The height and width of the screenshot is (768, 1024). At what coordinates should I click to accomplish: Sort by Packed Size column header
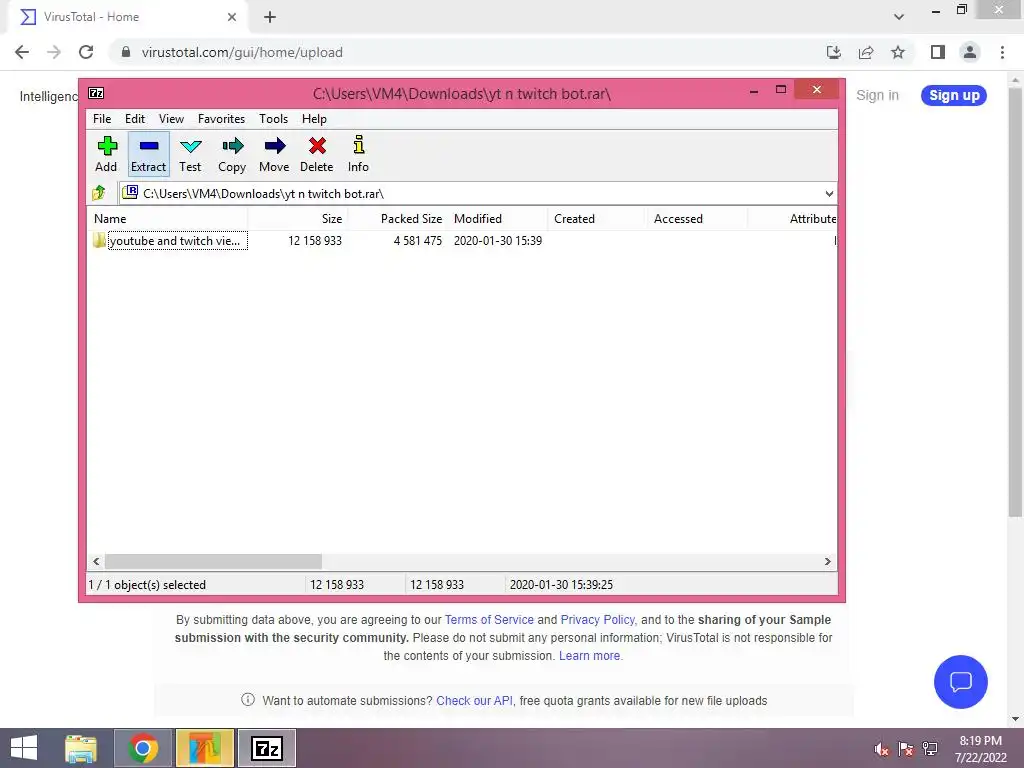tap(398, 219)
